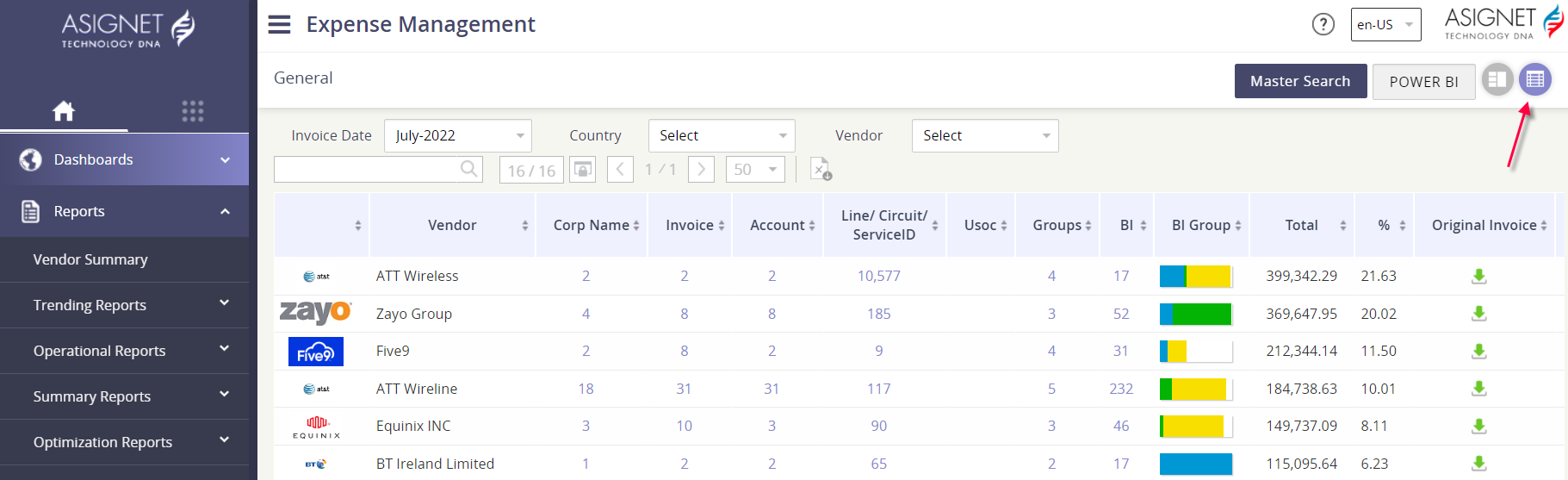Collapse the Reports menu
This screenshot has width=1568, height=480.
225,211
